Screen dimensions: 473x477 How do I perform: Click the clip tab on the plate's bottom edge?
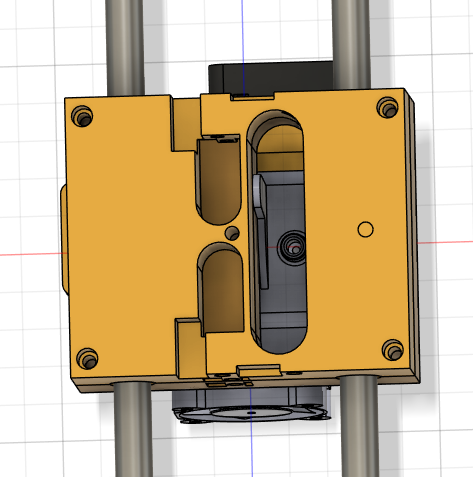click(259, 370)
